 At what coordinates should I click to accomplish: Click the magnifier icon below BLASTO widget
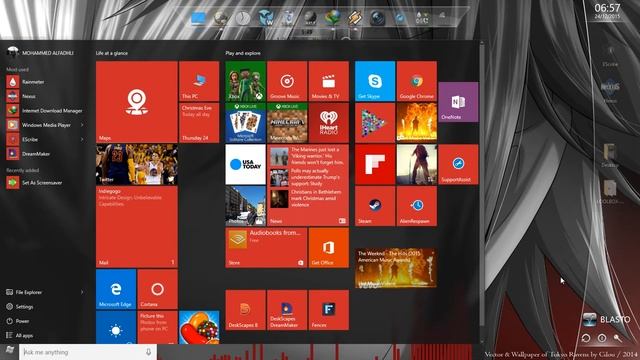[x=617, y=338]
